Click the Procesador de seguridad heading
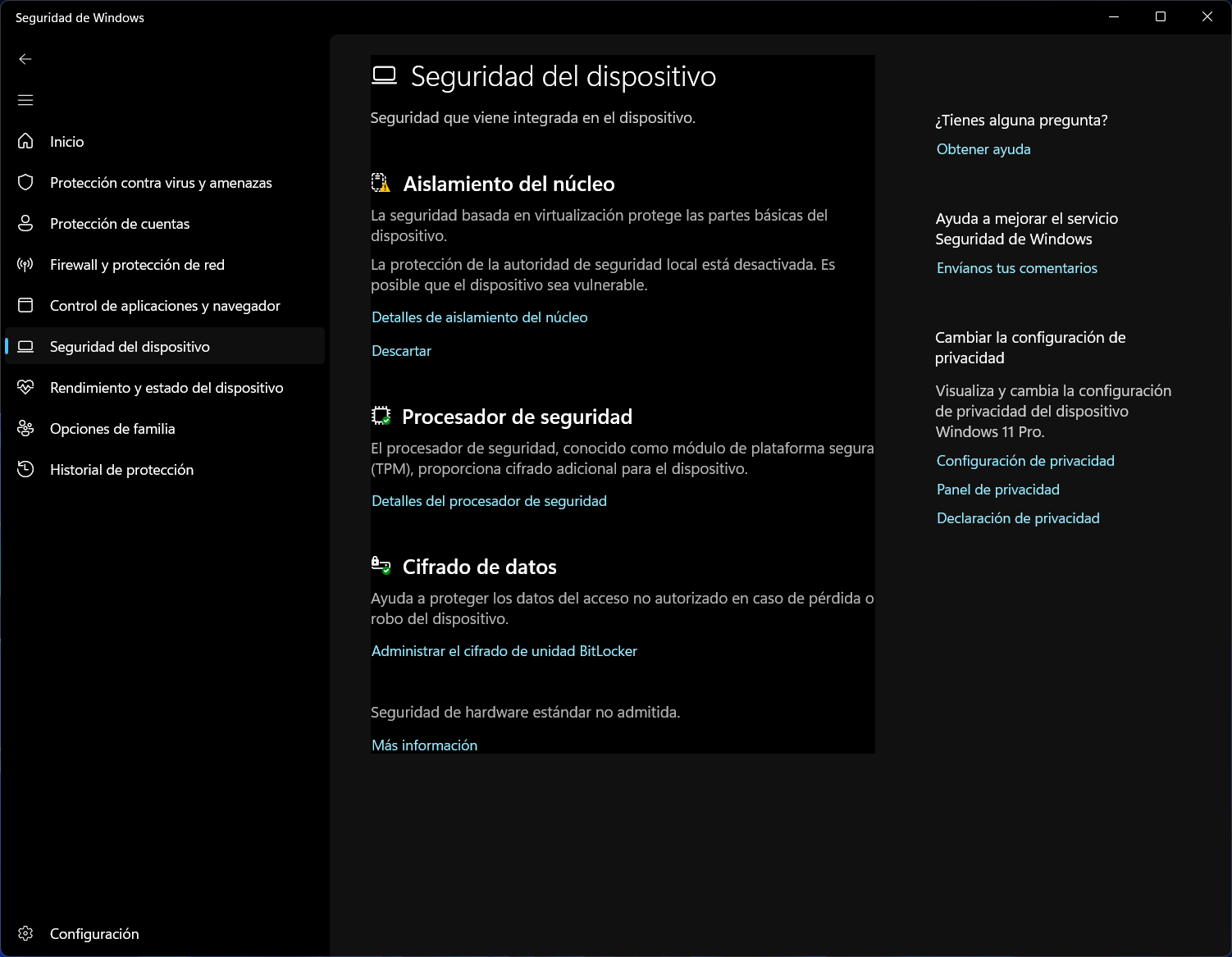The height and width of the screenshot is (957, 1232). pos(517,417)
